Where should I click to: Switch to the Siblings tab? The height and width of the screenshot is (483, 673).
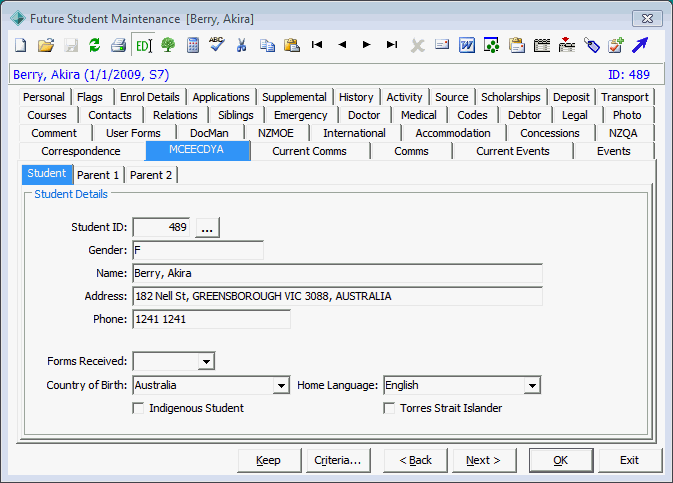(236, 115)
